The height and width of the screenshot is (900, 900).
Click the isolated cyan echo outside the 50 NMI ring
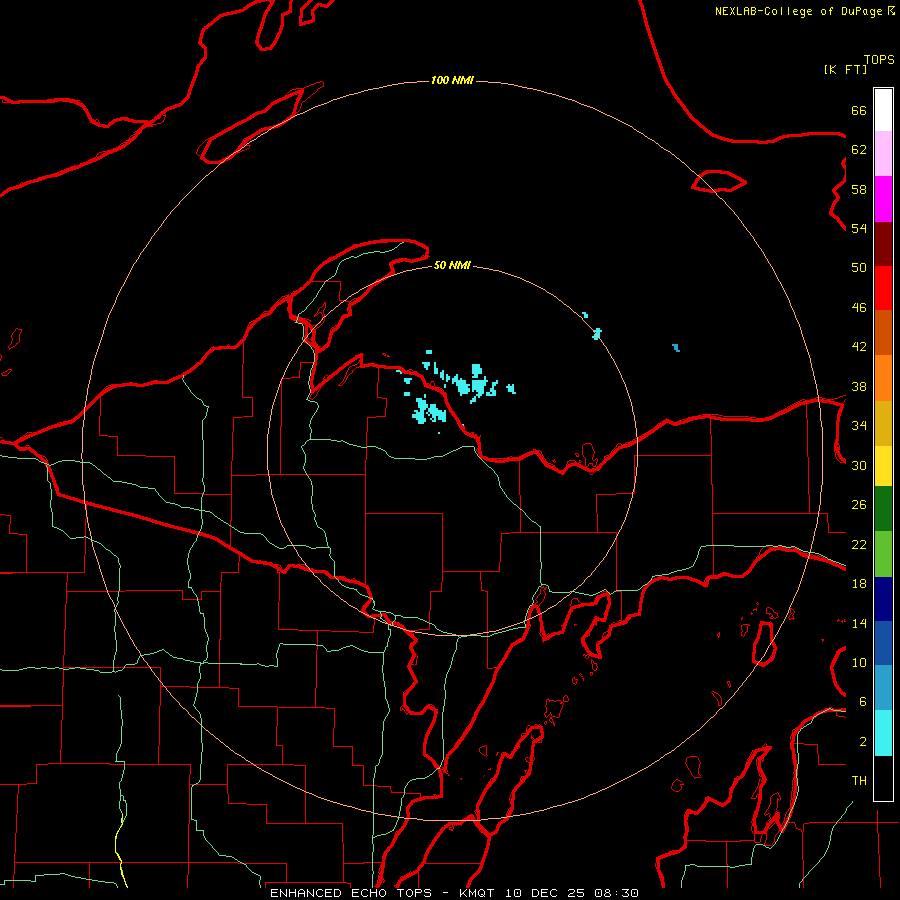click(x=676, y=347)
